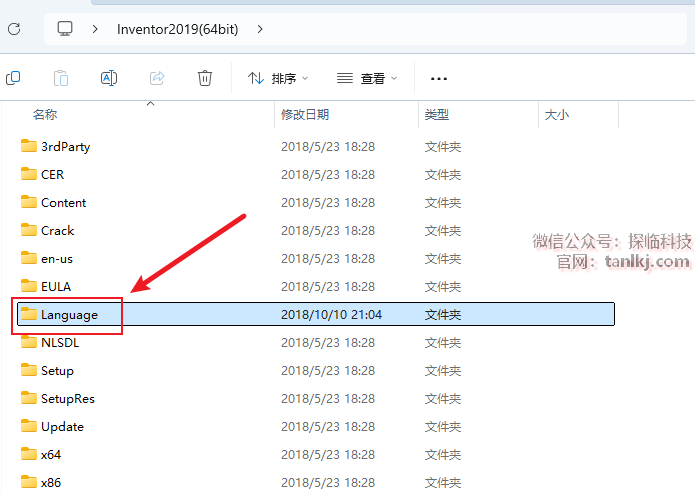This screenshot has height=494, width=695.
Task: Open the 排序 sort dropdown
Action: 278,78
